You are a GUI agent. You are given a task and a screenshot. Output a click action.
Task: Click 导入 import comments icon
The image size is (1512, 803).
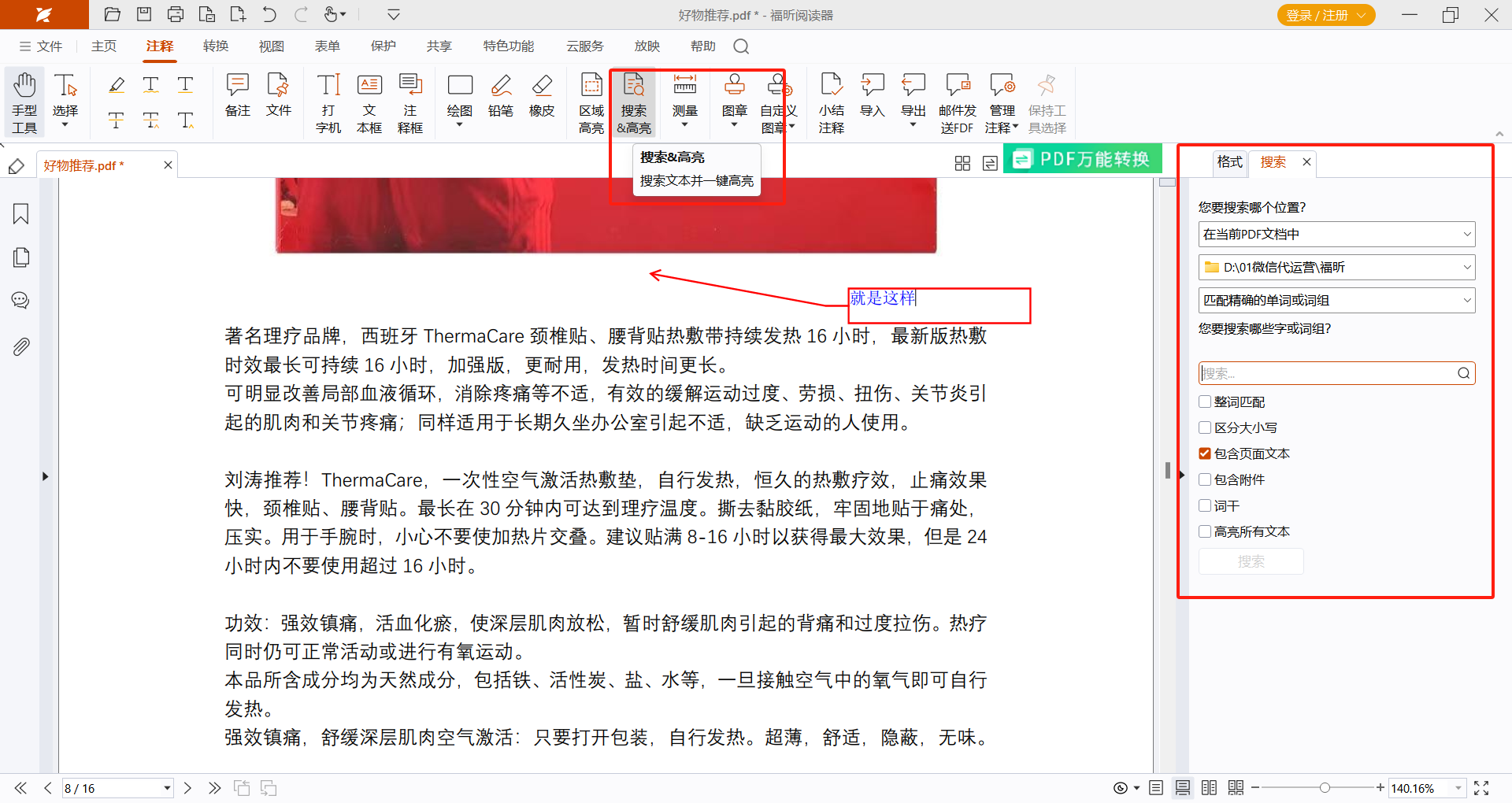click(873, 95)
